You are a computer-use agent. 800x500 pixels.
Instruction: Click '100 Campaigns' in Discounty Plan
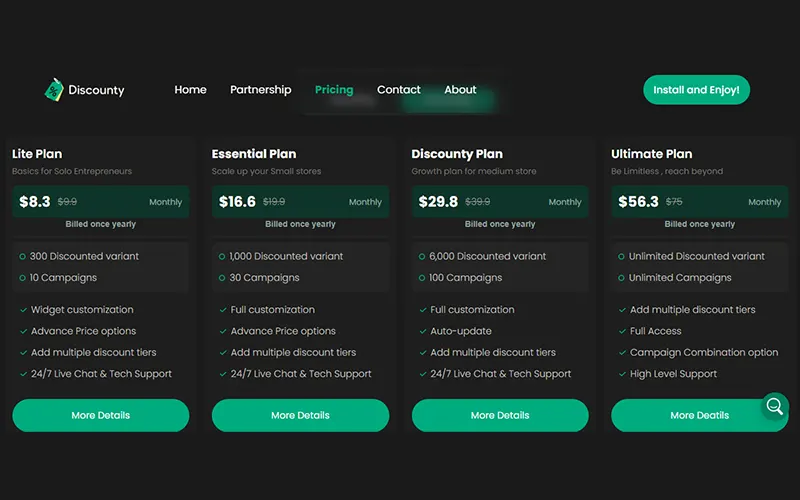[465, 278]
